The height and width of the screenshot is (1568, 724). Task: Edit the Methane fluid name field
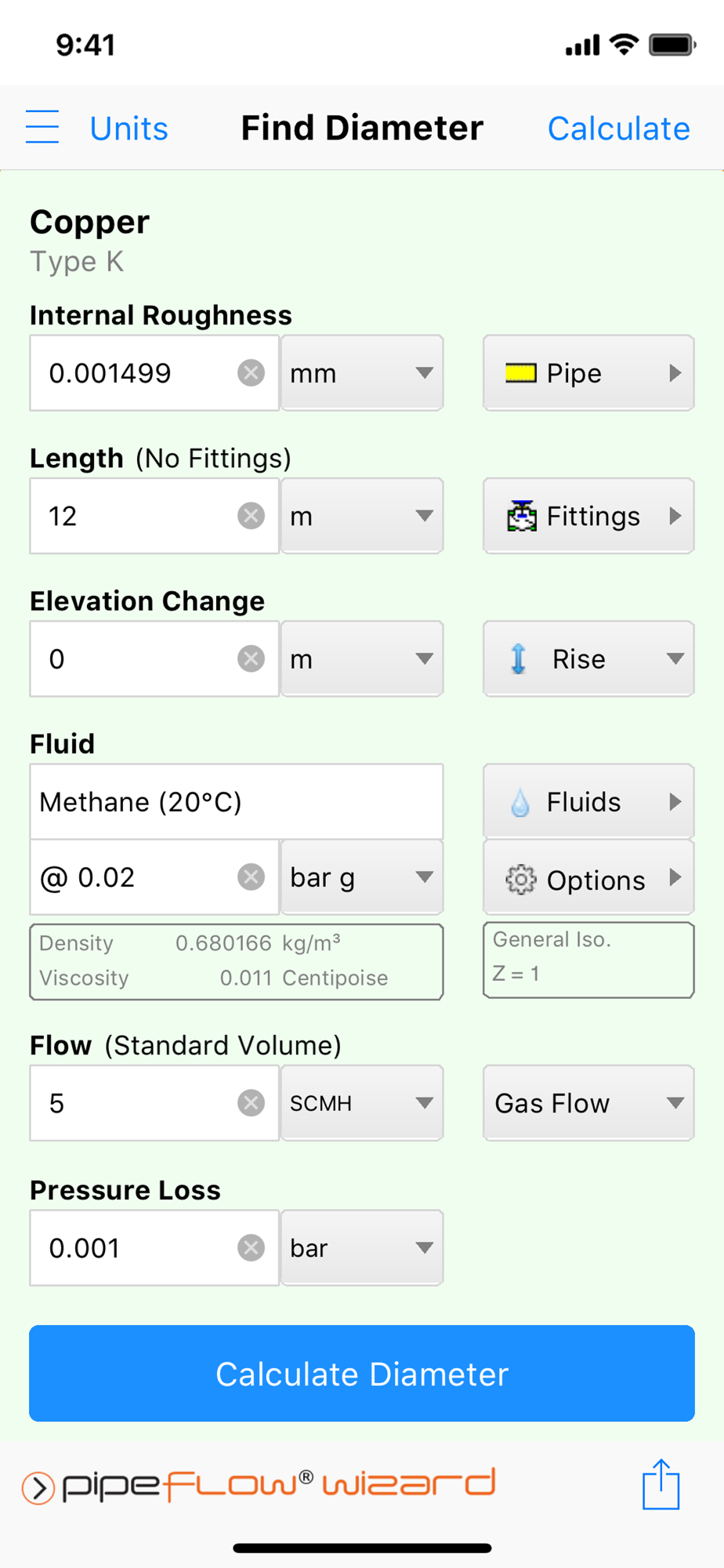(x=236, y=802)
